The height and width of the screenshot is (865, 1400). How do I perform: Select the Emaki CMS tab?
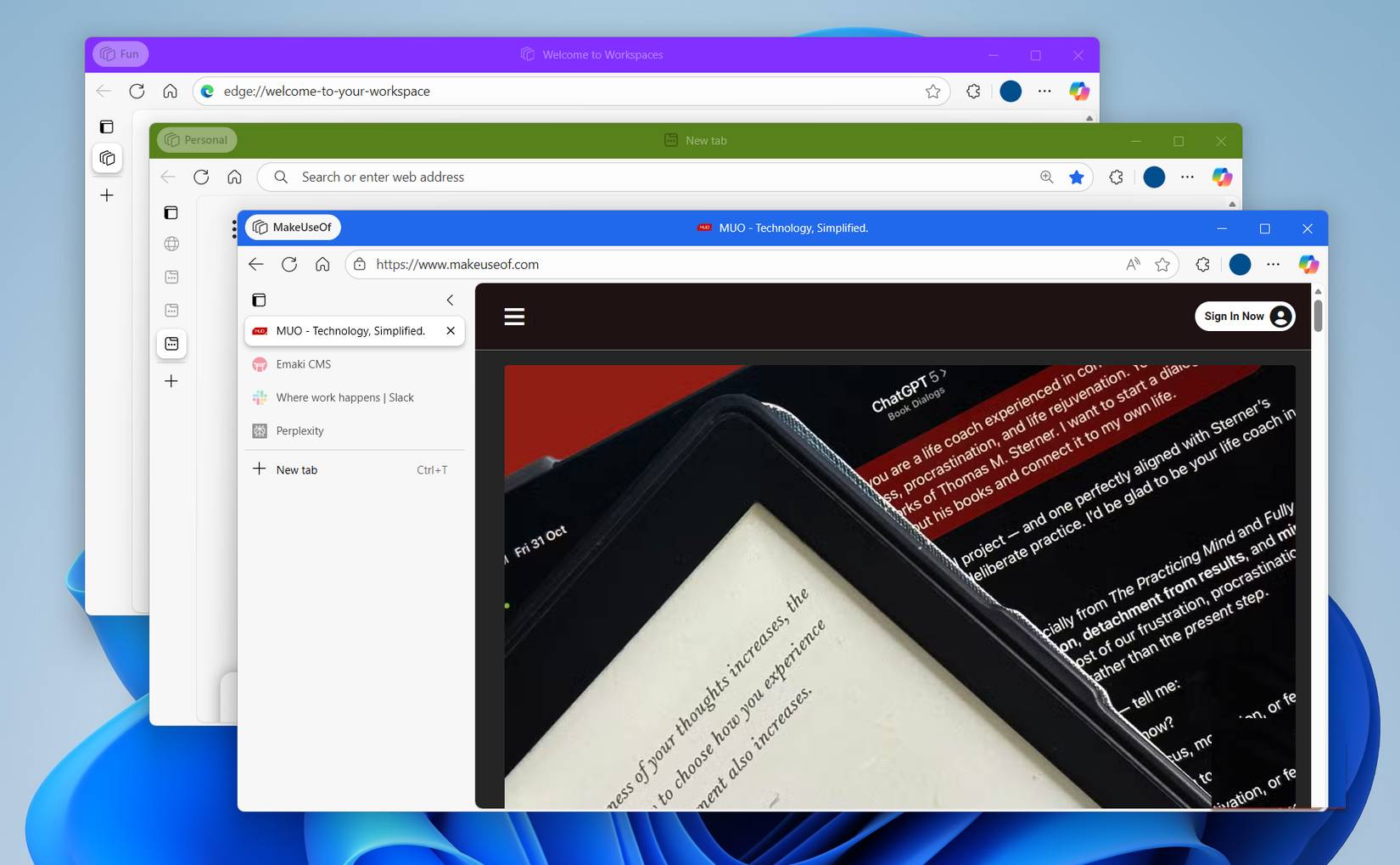pyautogui.click(x=303, y=364)
